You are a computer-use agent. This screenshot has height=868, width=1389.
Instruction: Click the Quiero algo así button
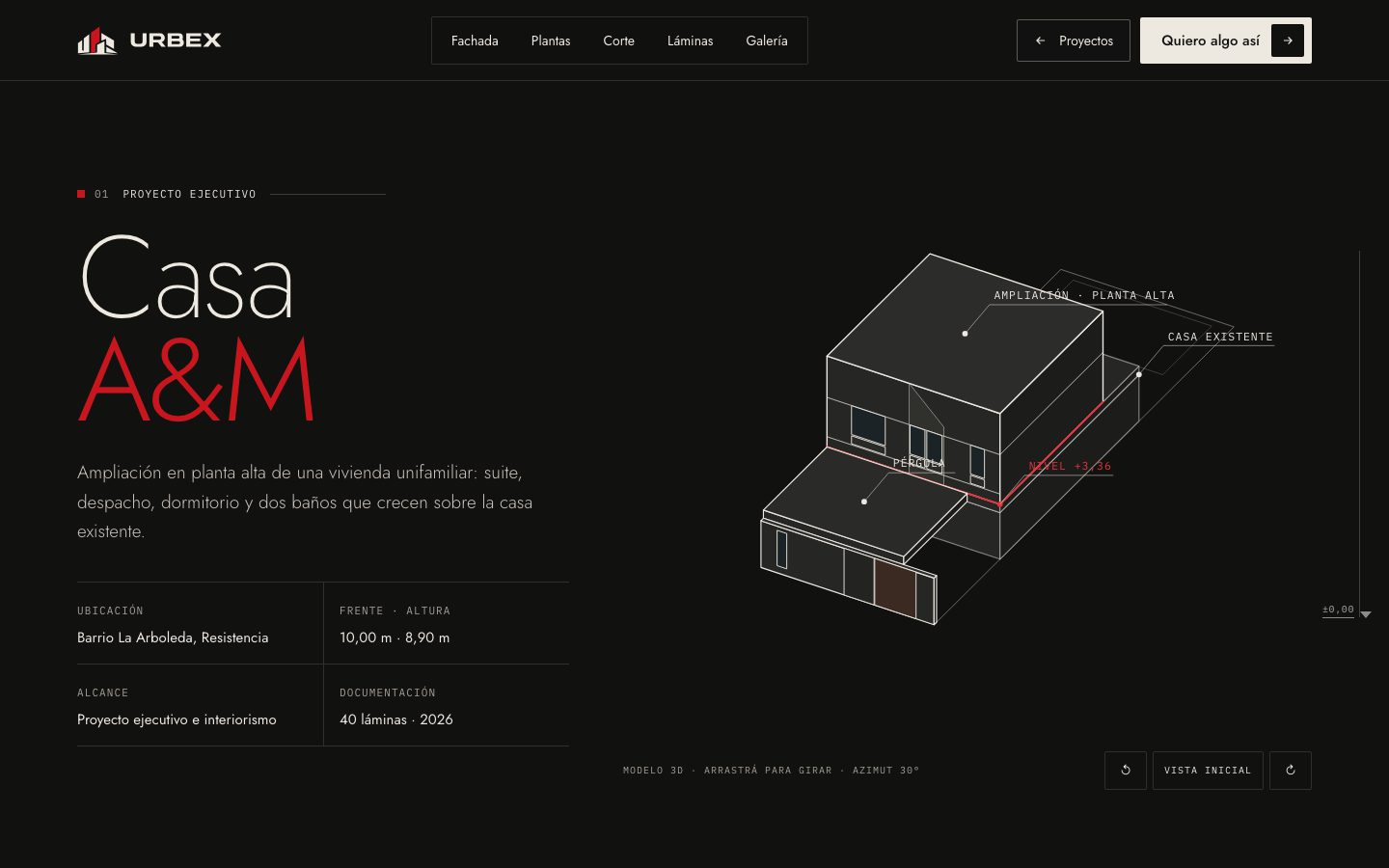(1226, 41)
